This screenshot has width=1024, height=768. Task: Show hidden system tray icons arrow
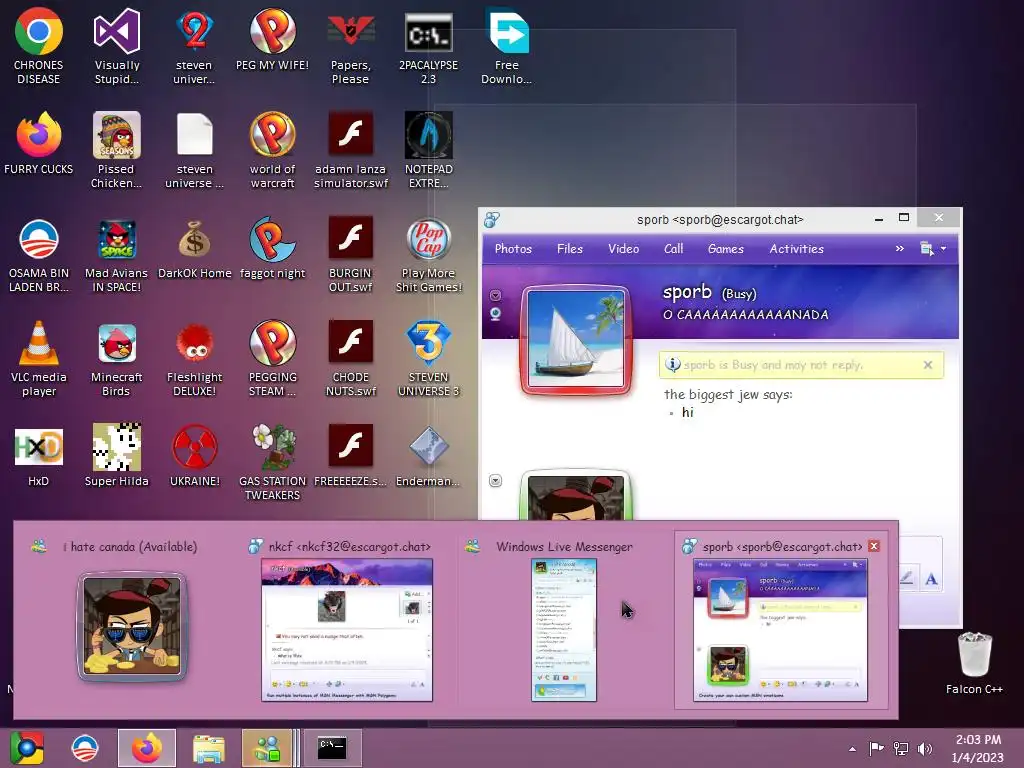852,749
